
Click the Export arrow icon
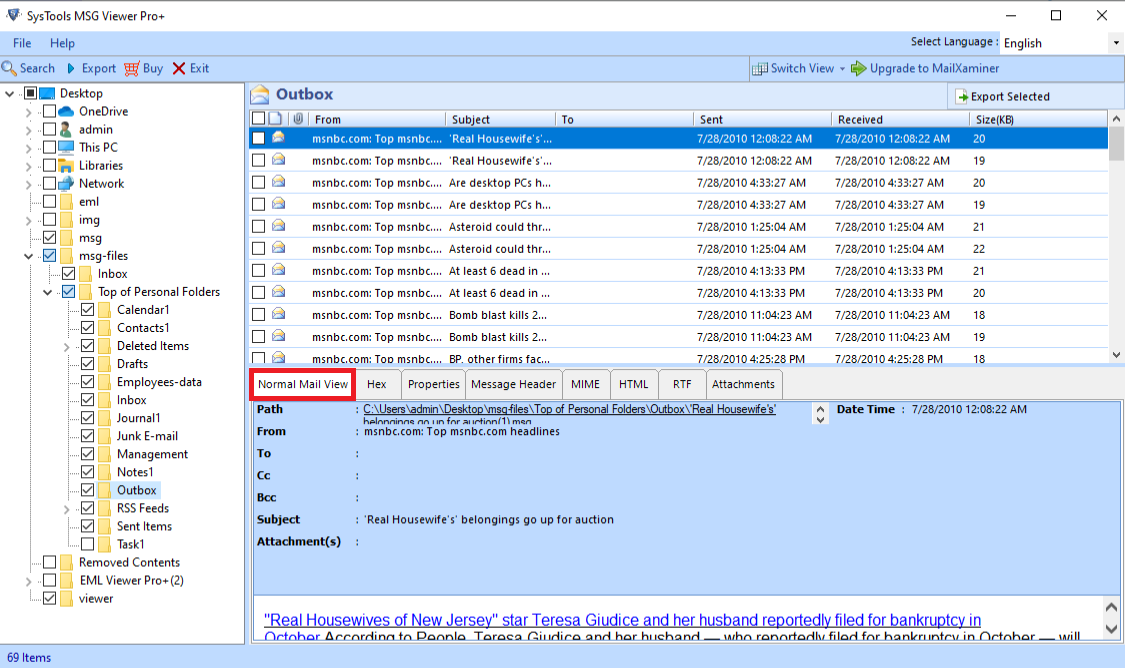71,68
